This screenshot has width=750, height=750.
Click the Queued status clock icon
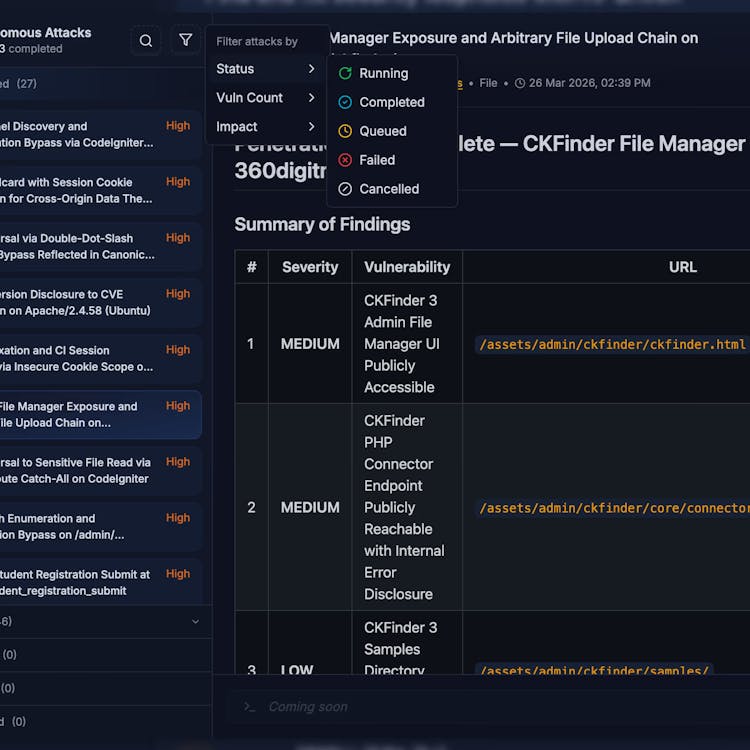click(345, 131)
